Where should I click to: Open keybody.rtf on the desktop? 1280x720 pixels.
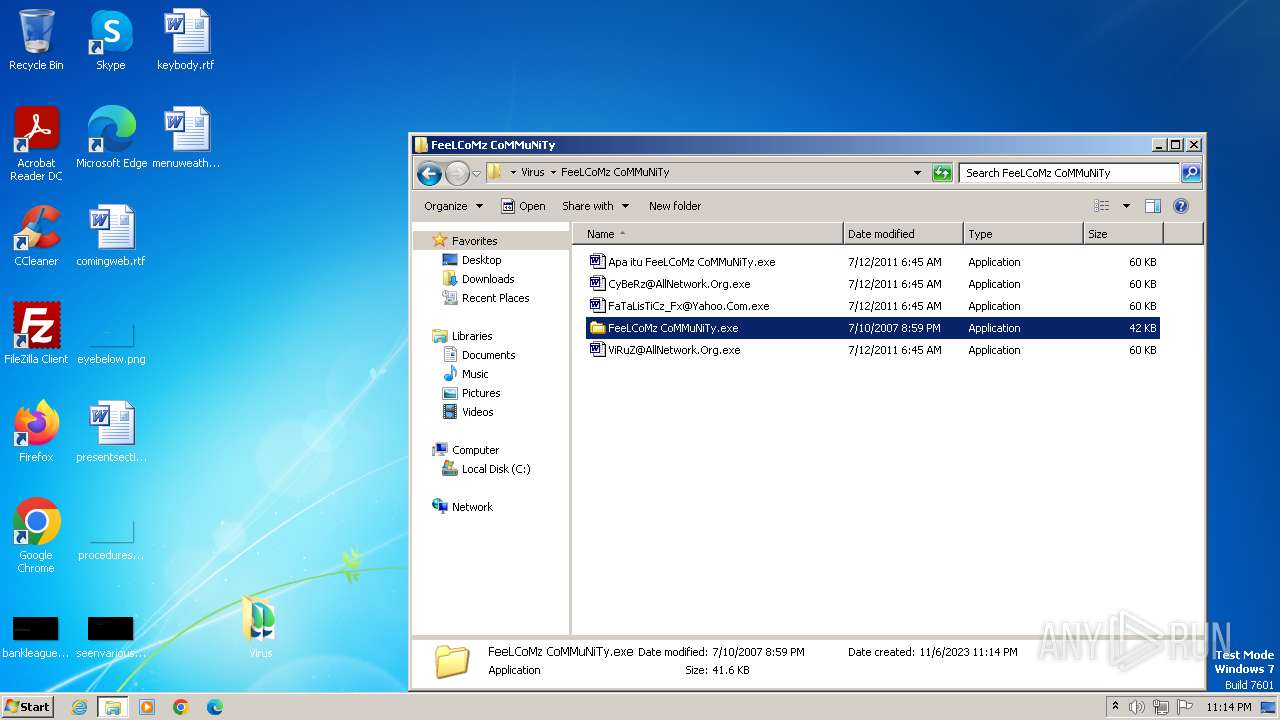185,40
